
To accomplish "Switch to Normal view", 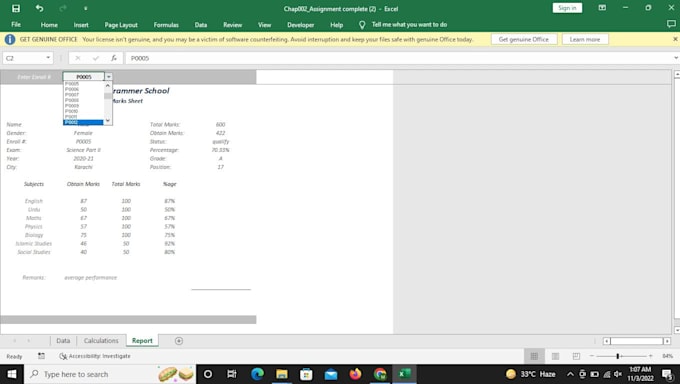I will click(x=534, y=356).
